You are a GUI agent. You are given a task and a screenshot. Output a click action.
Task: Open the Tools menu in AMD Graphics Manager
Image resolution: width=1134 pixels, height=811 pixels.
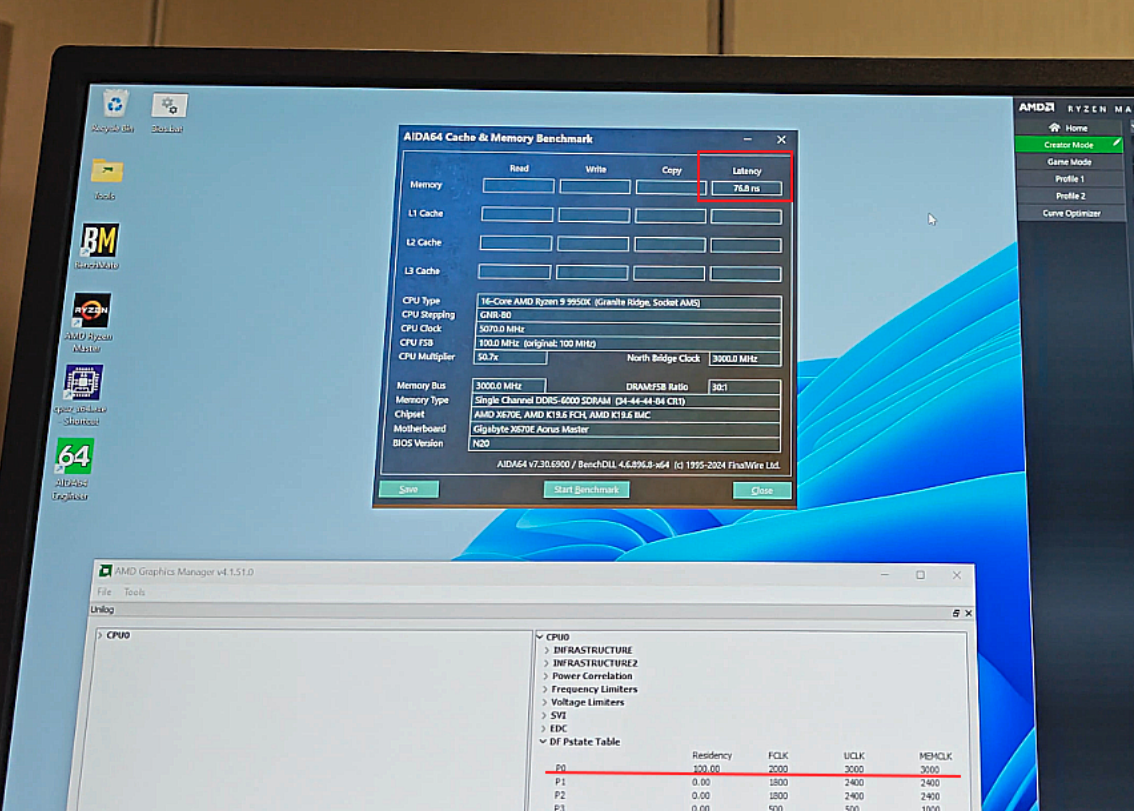pyautogui.click(x=134, y=592)
